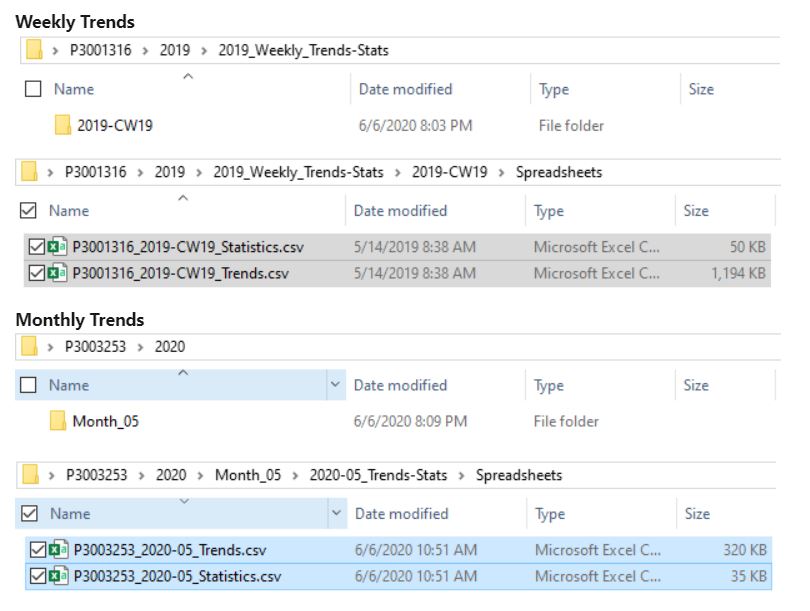Screen dimensions: 810x611
Task: Toggle select-all checkbox in 2020-05_Trends-Stats Spreadsheets listing
Action: [x=29, y=513]
